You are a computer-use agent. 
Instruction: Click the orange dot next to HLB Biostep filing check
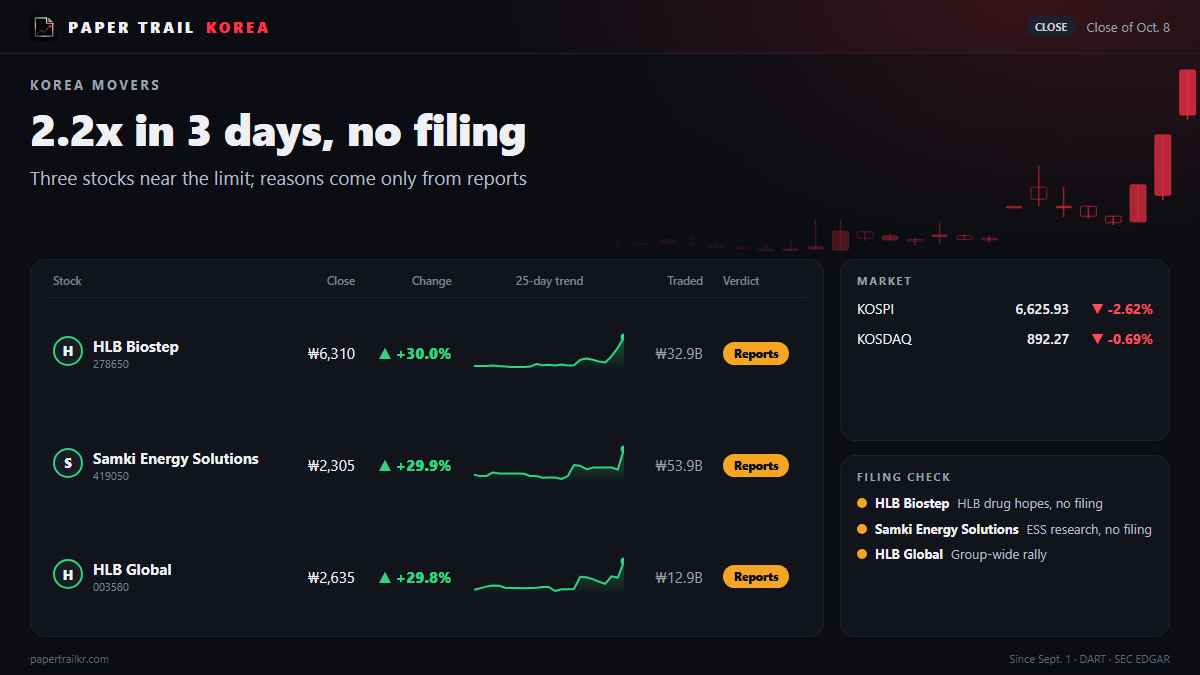click(862, 503)
